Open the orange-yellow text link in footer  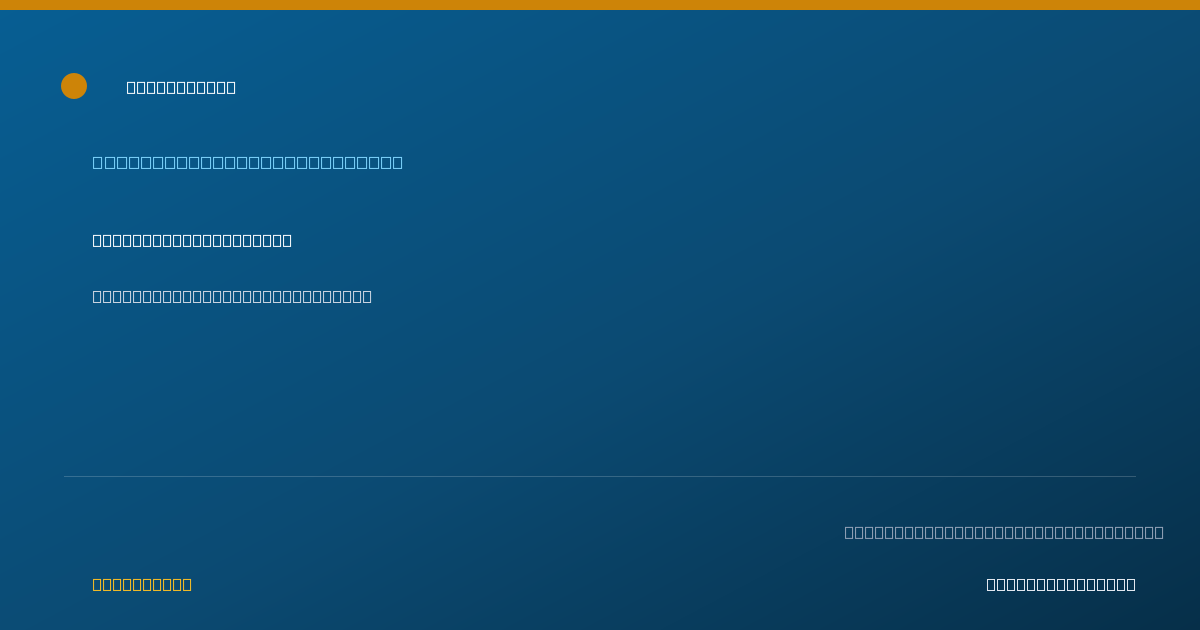click(142, 584)
